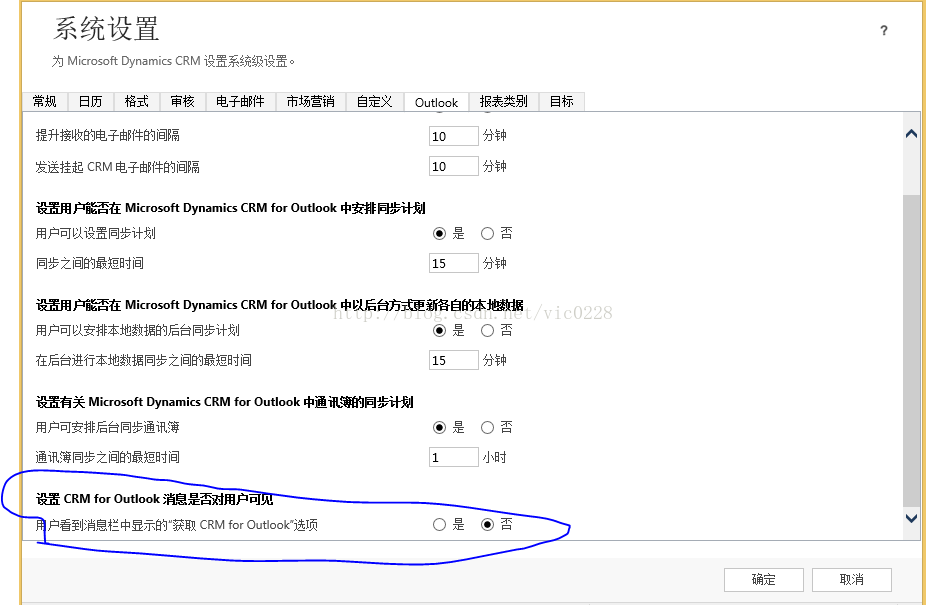This screenshot has width=926, height=605.
Task: Click the 设置用户能否在 Microsoft Dynamics CRM for Outlook 中安排同步计划 heading
Action: [x=230, y=208]
